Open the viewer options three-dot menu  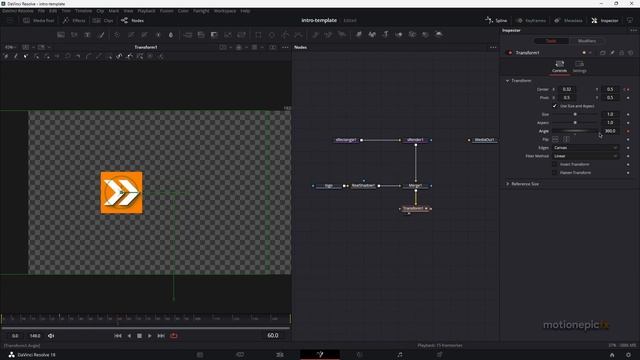[285, 47]
